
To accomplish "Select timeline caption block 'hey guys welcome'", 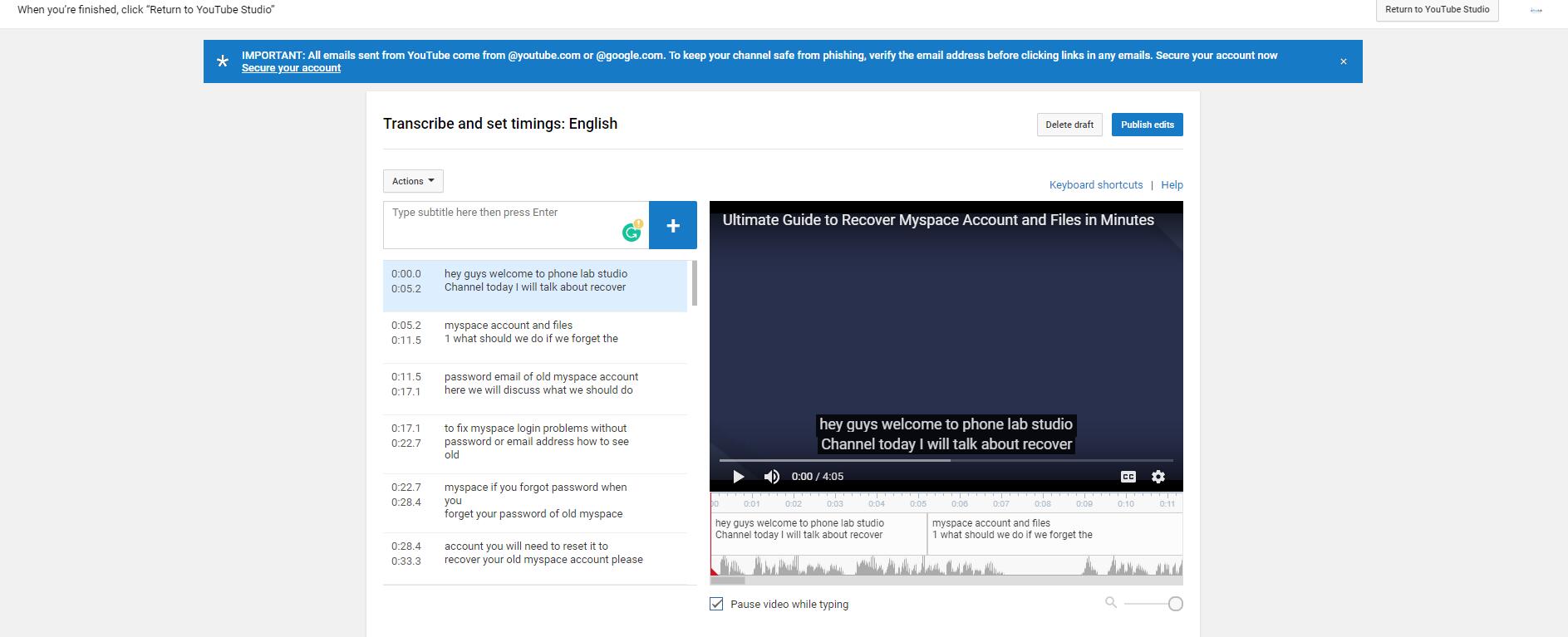I will (x=818, y=533).
